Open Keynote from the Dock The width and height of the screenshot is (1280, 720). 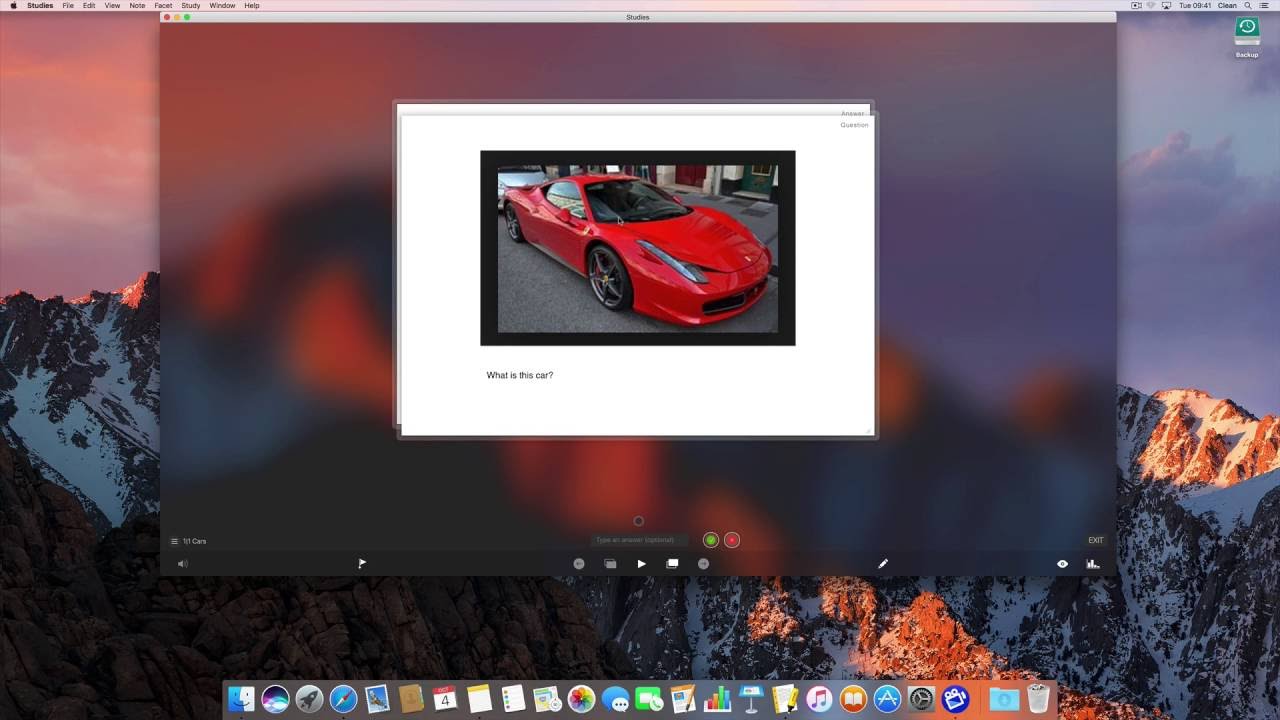751,699
